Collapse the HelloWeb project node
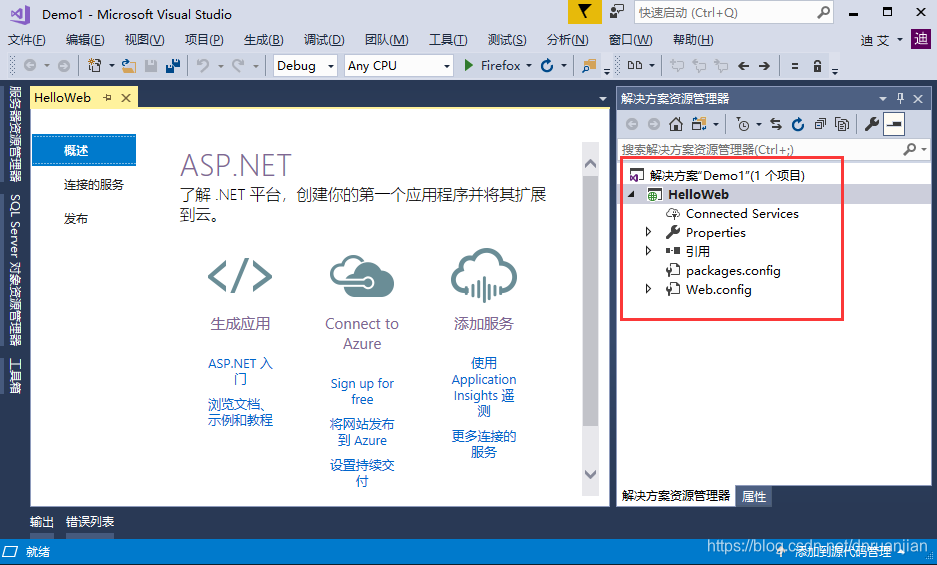Screen dimensions: 937x565 (632, 194)
